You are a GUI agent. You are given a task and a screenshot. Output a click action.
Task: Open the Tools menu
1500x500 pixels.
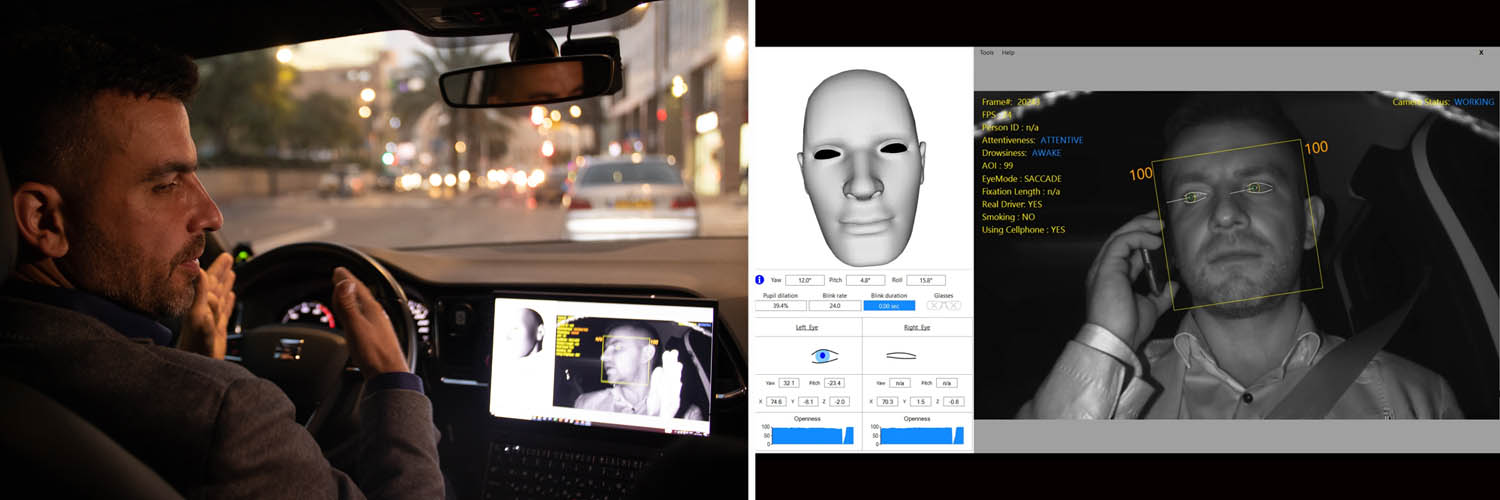tap(987, 52)
